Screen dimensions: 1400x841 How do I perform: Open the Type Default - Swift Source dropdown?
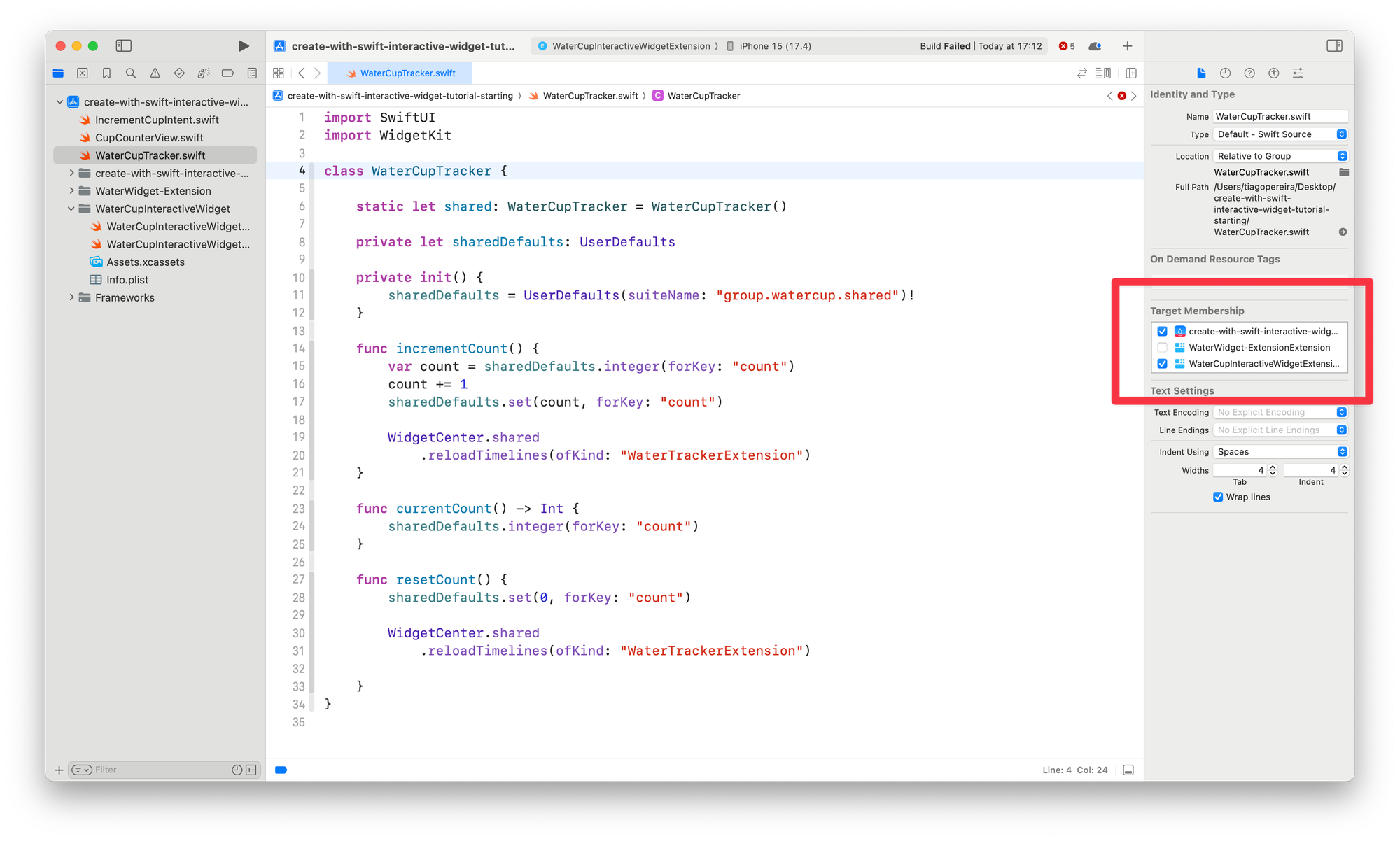coord(1280,134)
